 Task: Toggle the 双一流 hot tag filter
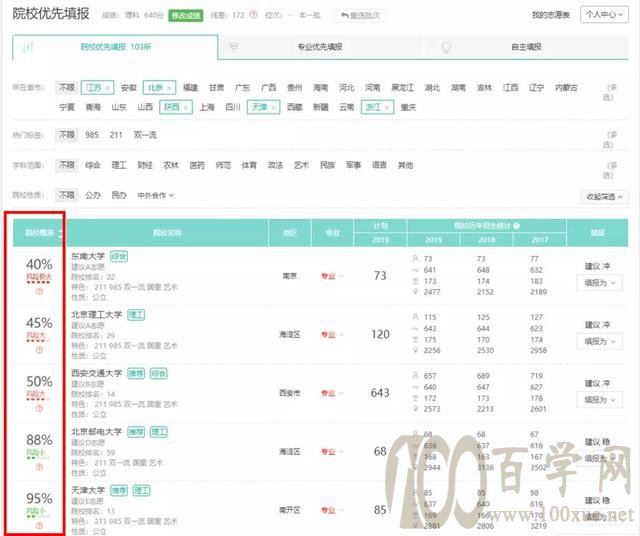(145, 135)
